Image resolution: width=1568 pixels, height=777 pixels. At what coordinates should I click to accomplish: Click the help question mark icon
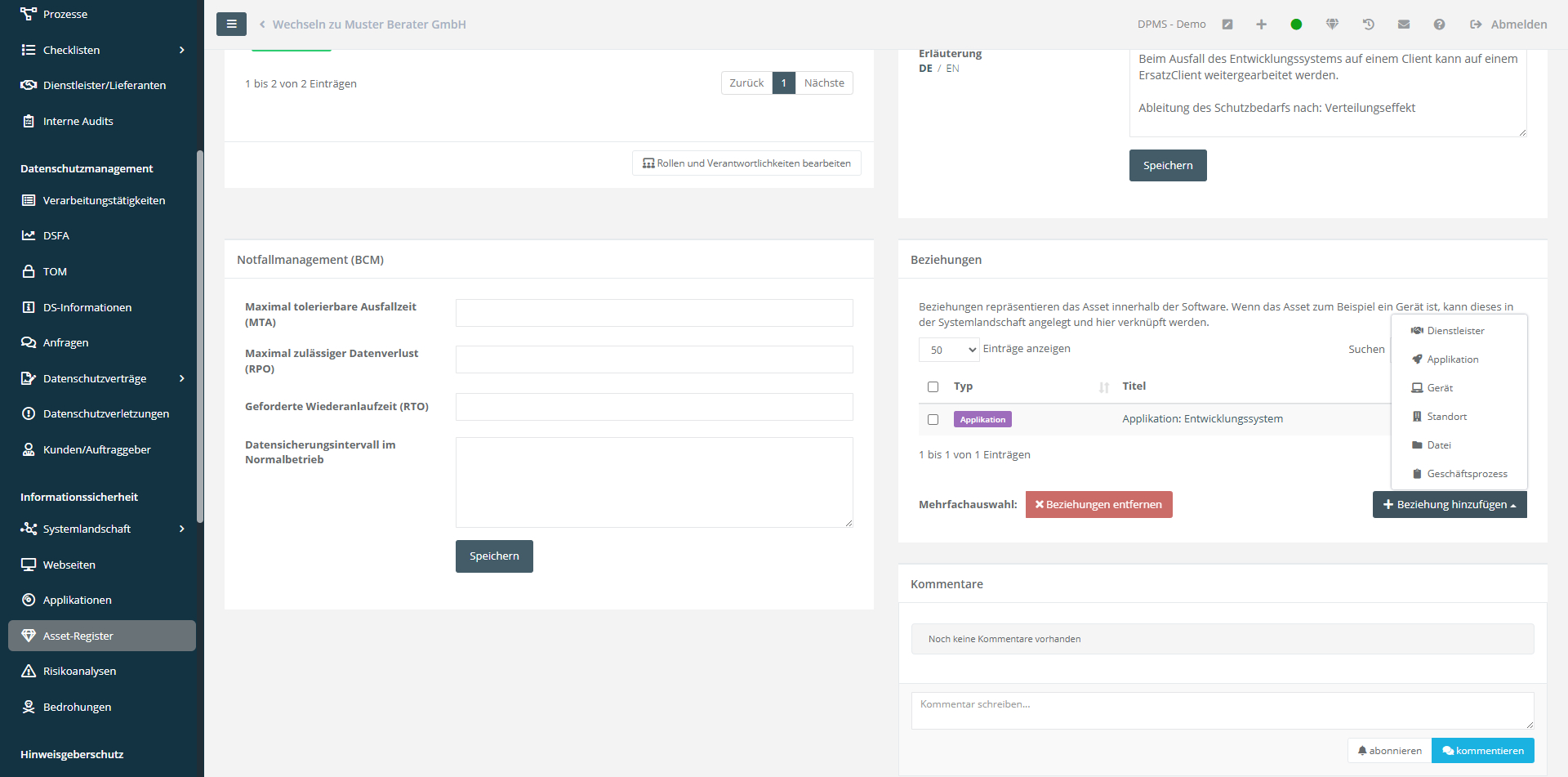[x=1439, y=25]
